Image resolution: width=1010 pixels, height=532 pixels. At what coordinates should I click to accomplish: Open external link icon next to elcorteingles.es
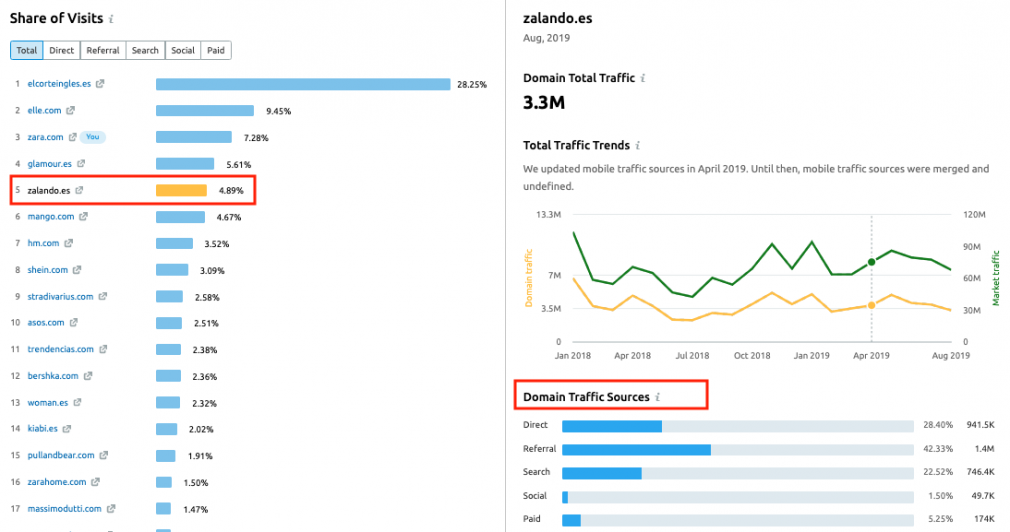pyautogui.click(x=100, y=84)
